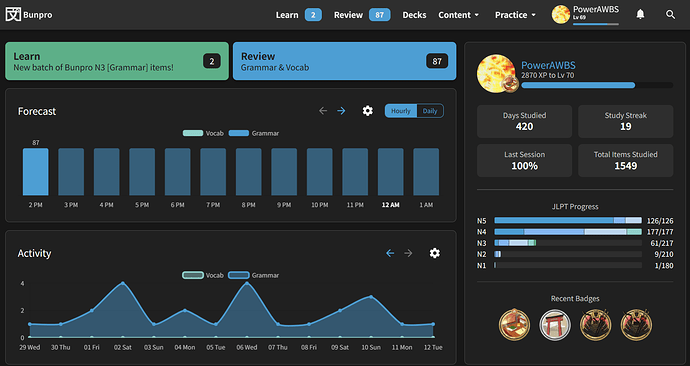Viewport: 690px width, 366px height.
Task: Click the navbar Learn count badge 2
Action: point(313,15)
